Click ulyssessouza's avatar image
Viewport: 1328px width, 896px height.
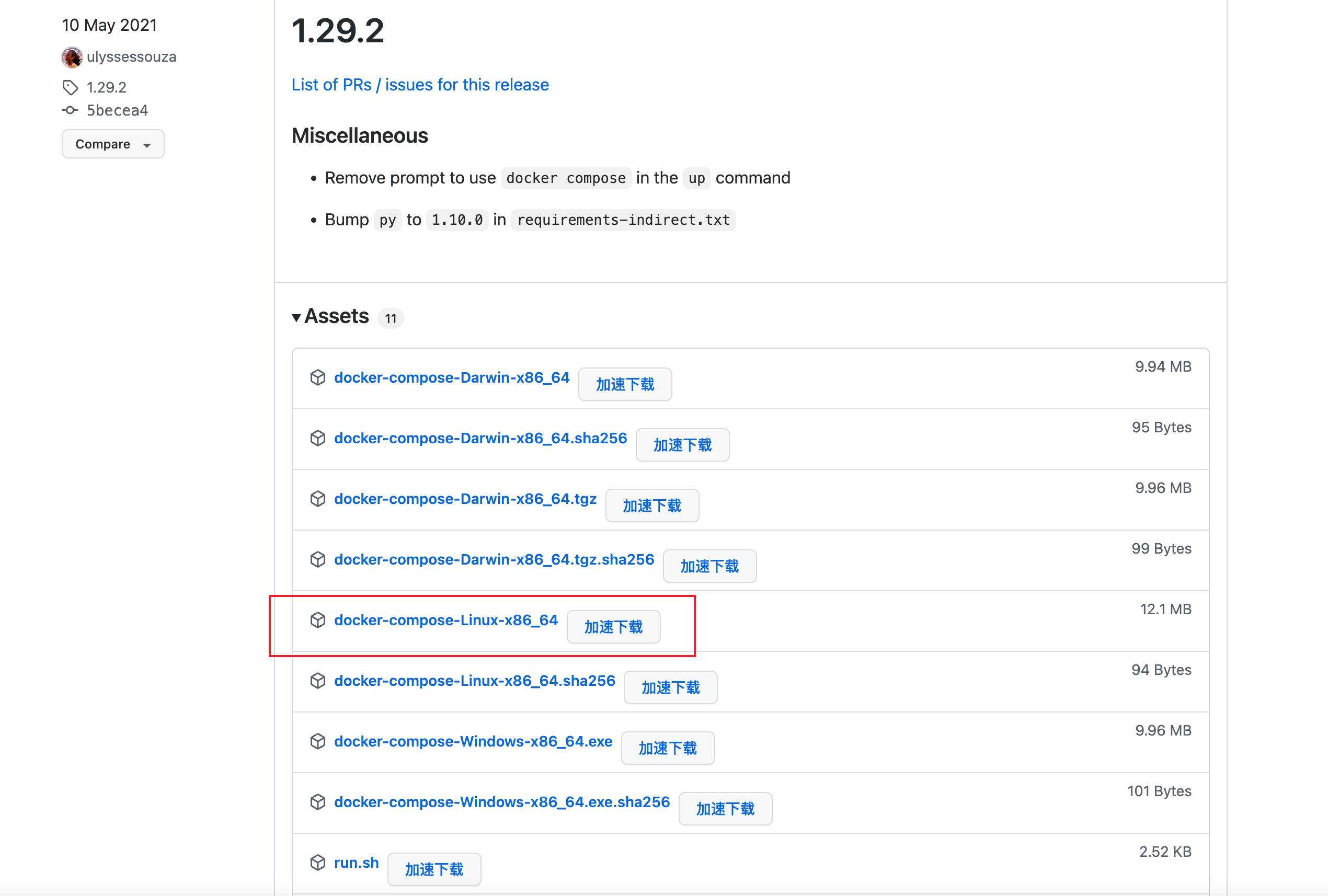72,57
